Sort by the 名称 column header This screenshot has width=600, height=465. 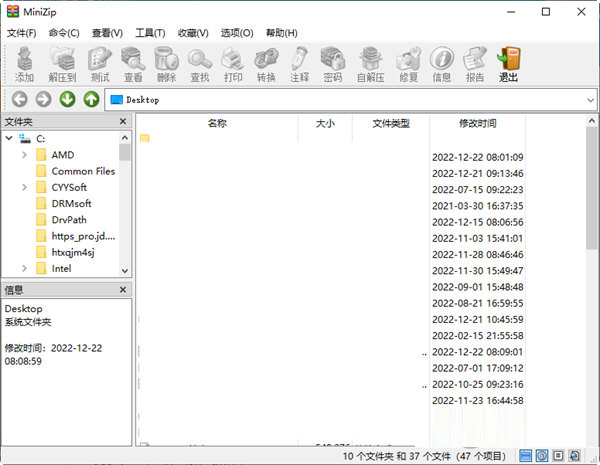point(217,123)
